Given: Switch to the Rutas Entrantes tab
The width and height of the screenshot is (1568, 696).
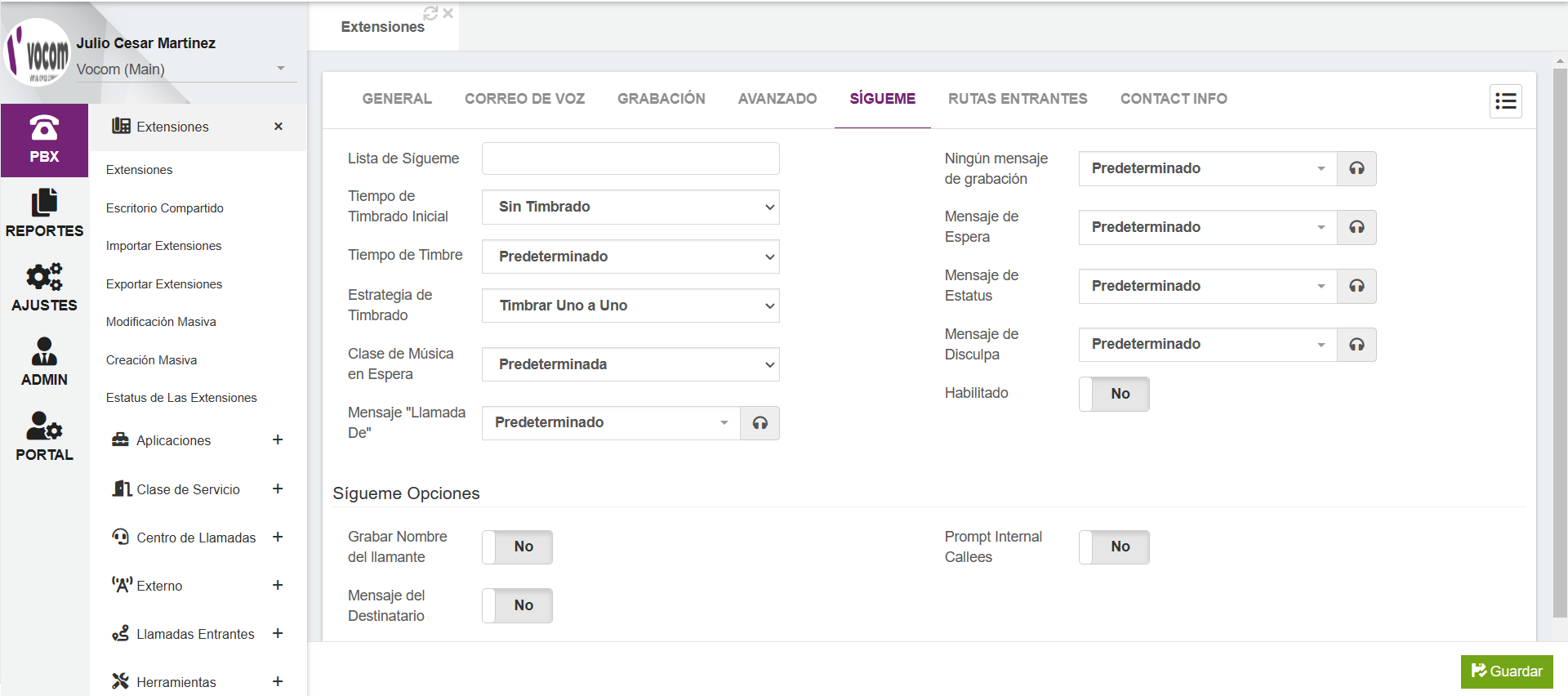Looking at the screenshot, I should click(1018, 99).
